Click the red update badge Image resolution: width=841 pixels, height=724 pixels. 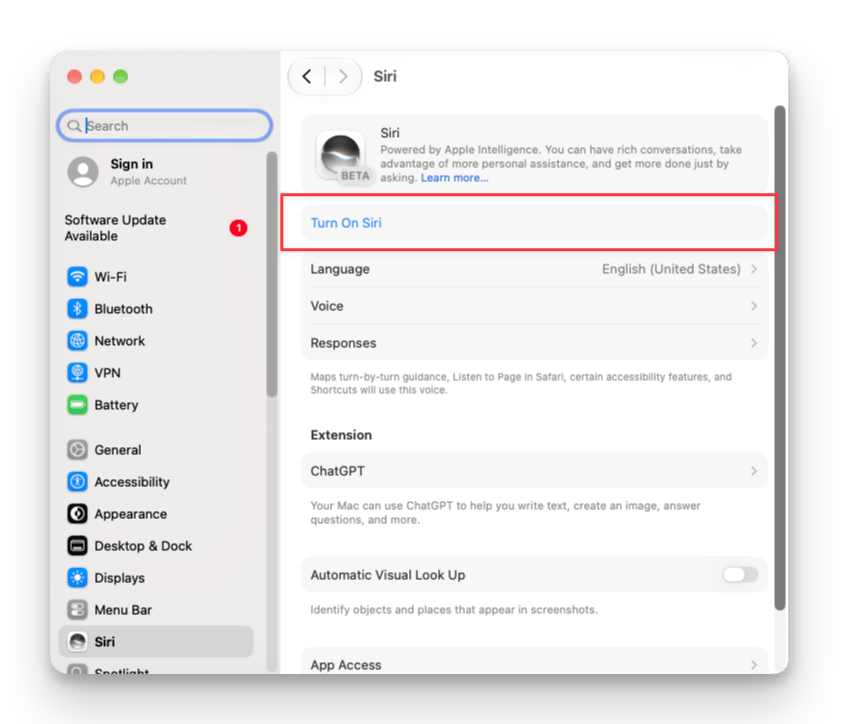click(238, 228)
